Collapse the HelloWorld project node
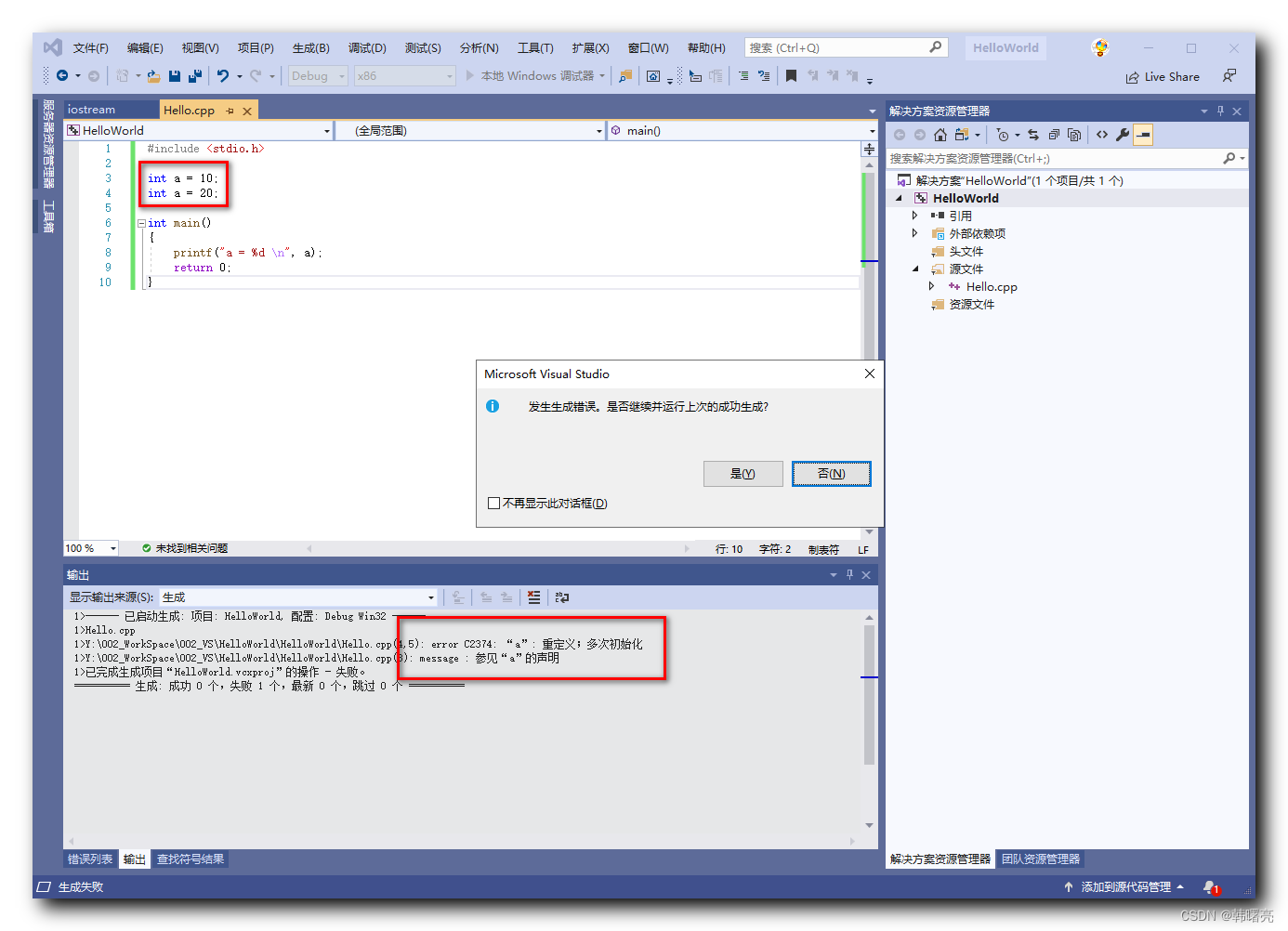 click(x=899, y=198)
